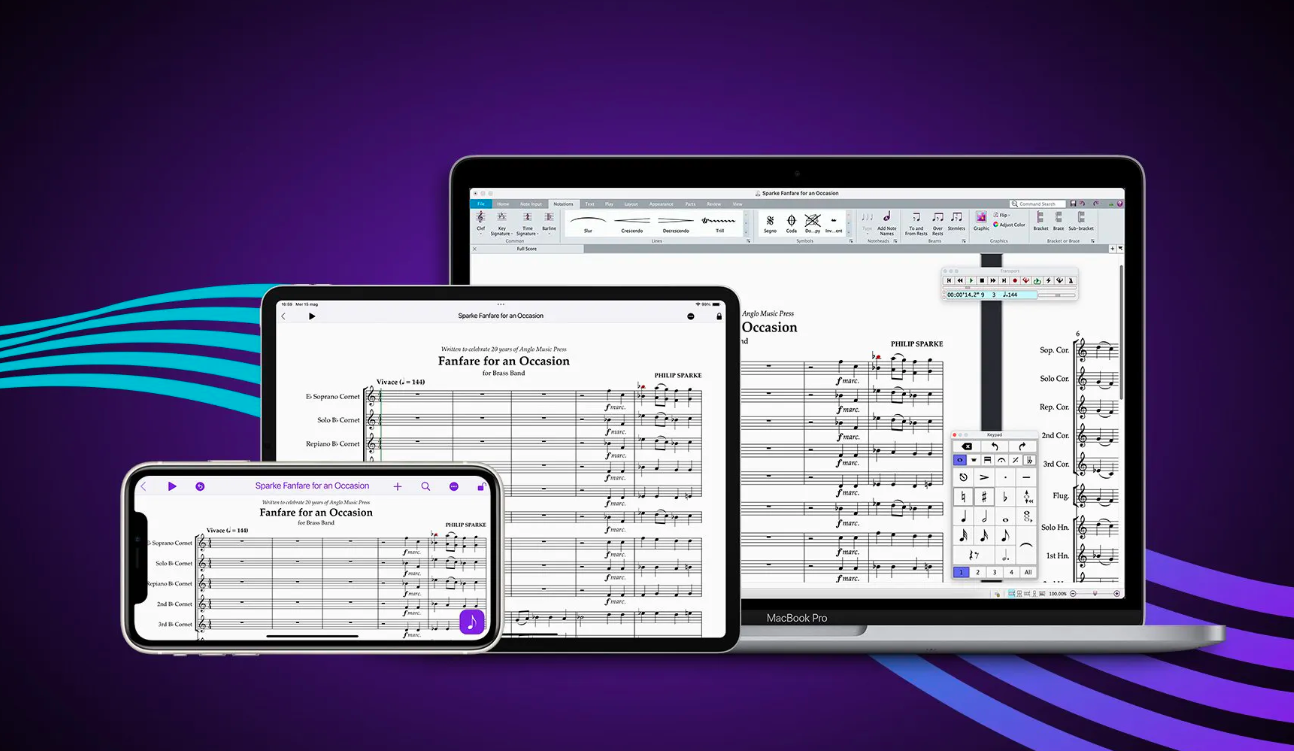
Task: Tap the lock icon on iPad
Action: (x=719, y=316)
